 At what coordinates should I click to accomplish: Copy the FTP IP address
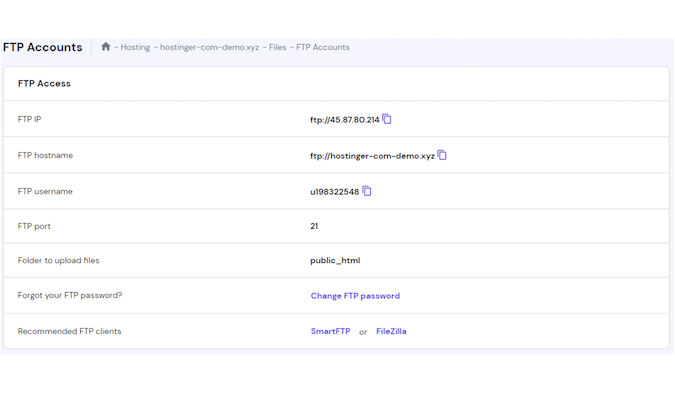387,119
